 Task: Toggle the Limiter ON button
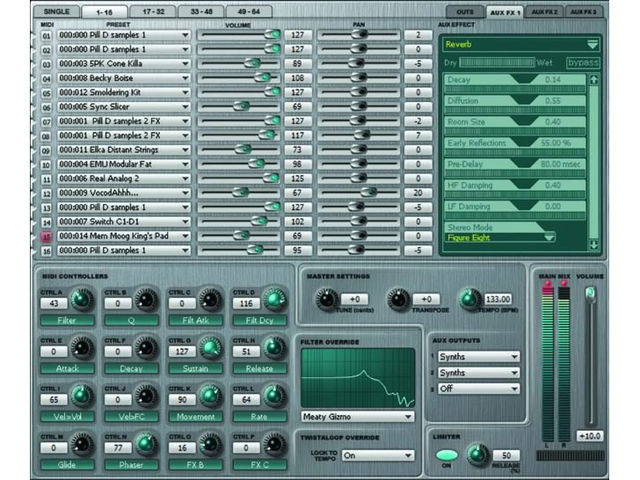(447, 454)
